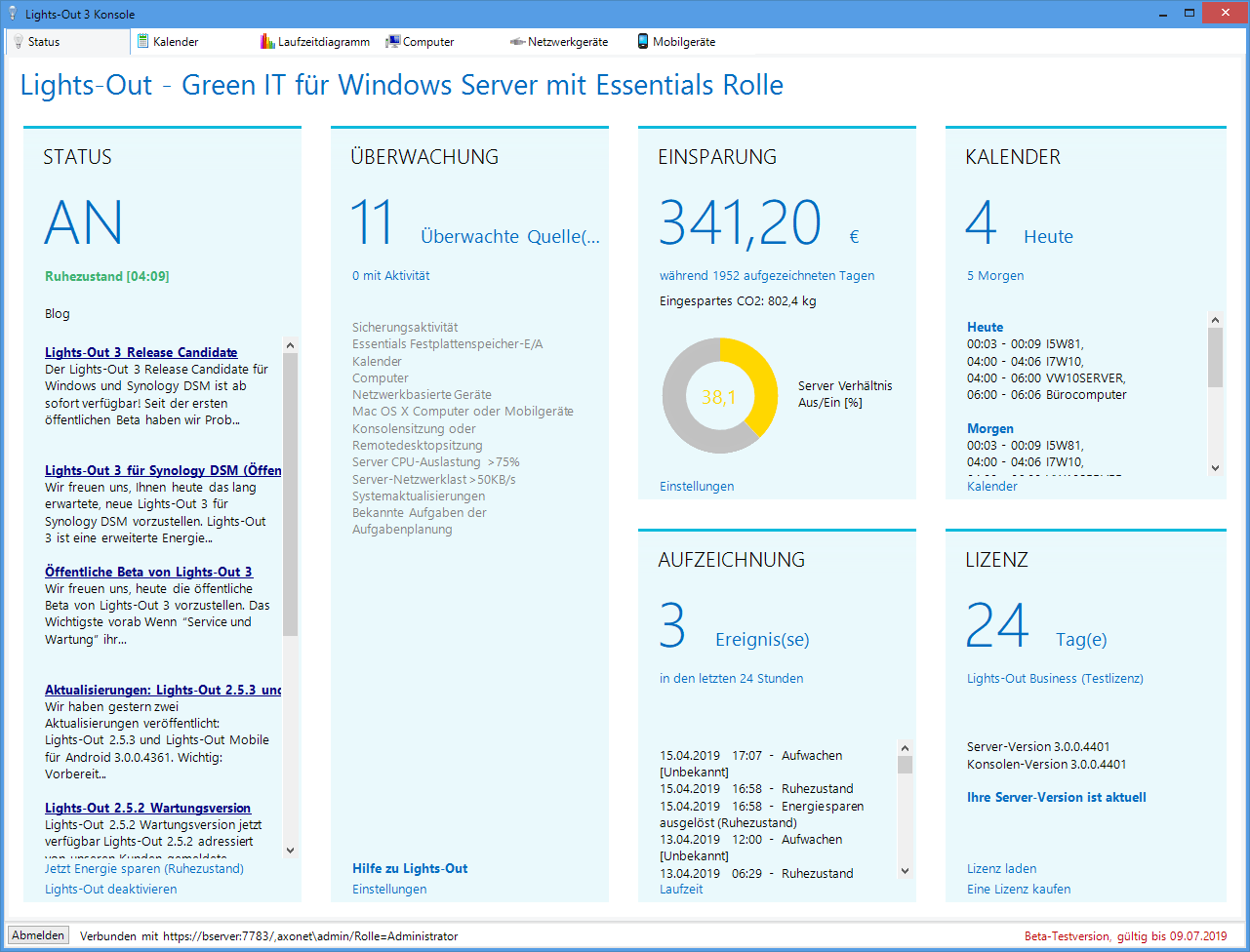Click während 1952 aufgezeichneten Tagen text
Image resolution: width=1250 pixels, height=952 pixels.
pyautogui.click(x=767, y=276)
